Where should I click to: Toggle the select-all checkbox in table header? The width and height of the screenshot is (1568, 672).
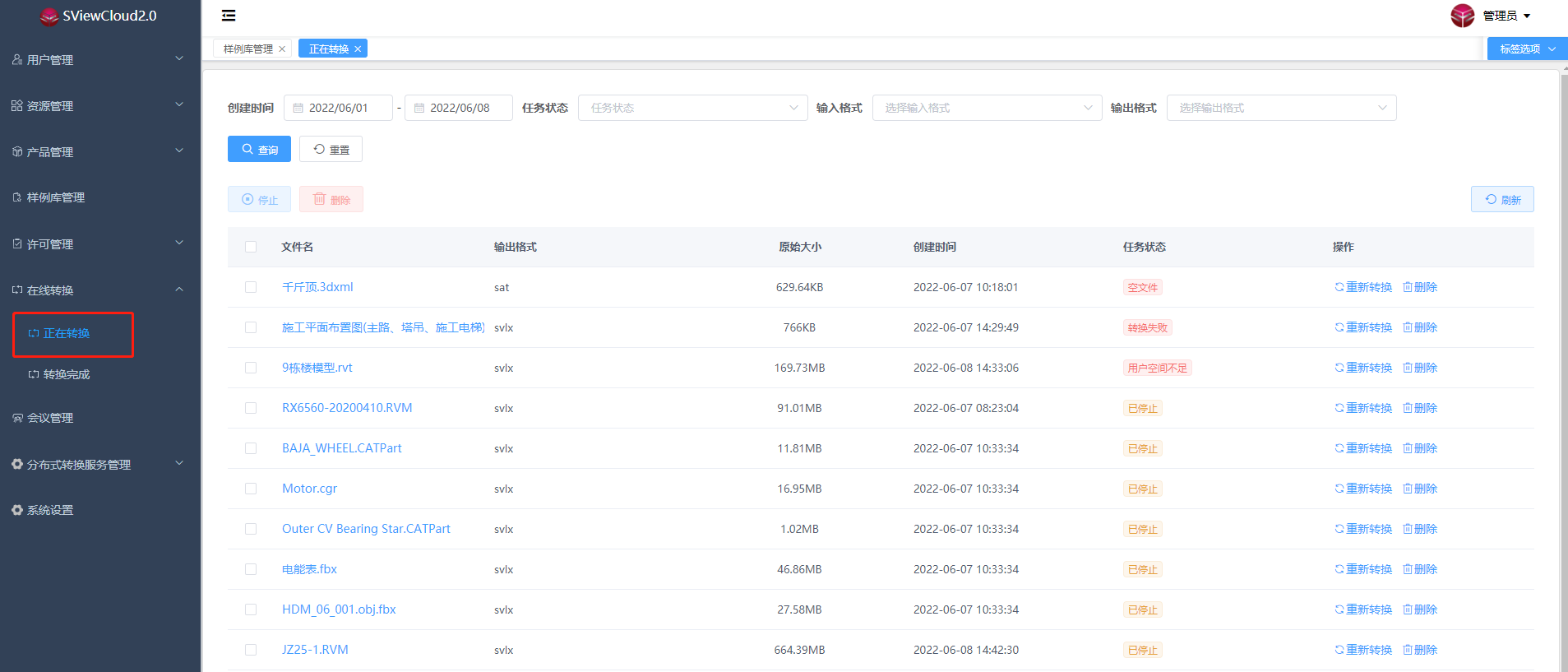[x=251, y=247]
